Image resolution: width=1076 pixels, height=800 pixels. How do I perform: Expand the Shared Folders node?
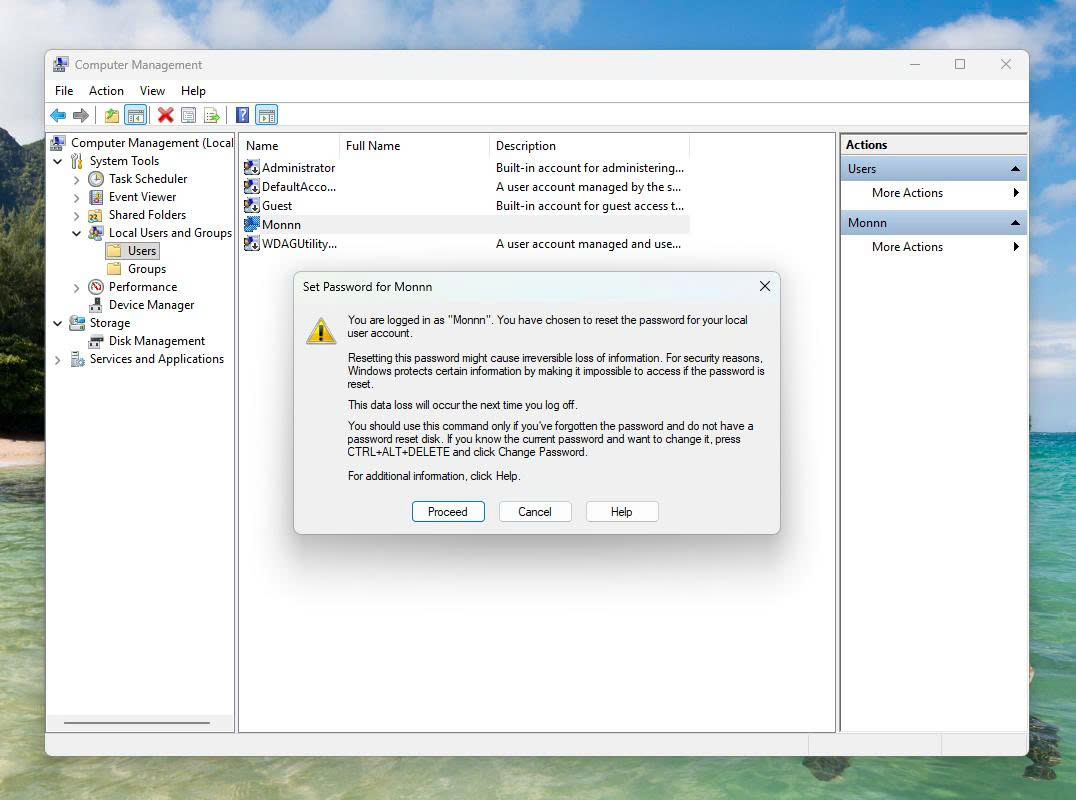click(x=76, y=215)
